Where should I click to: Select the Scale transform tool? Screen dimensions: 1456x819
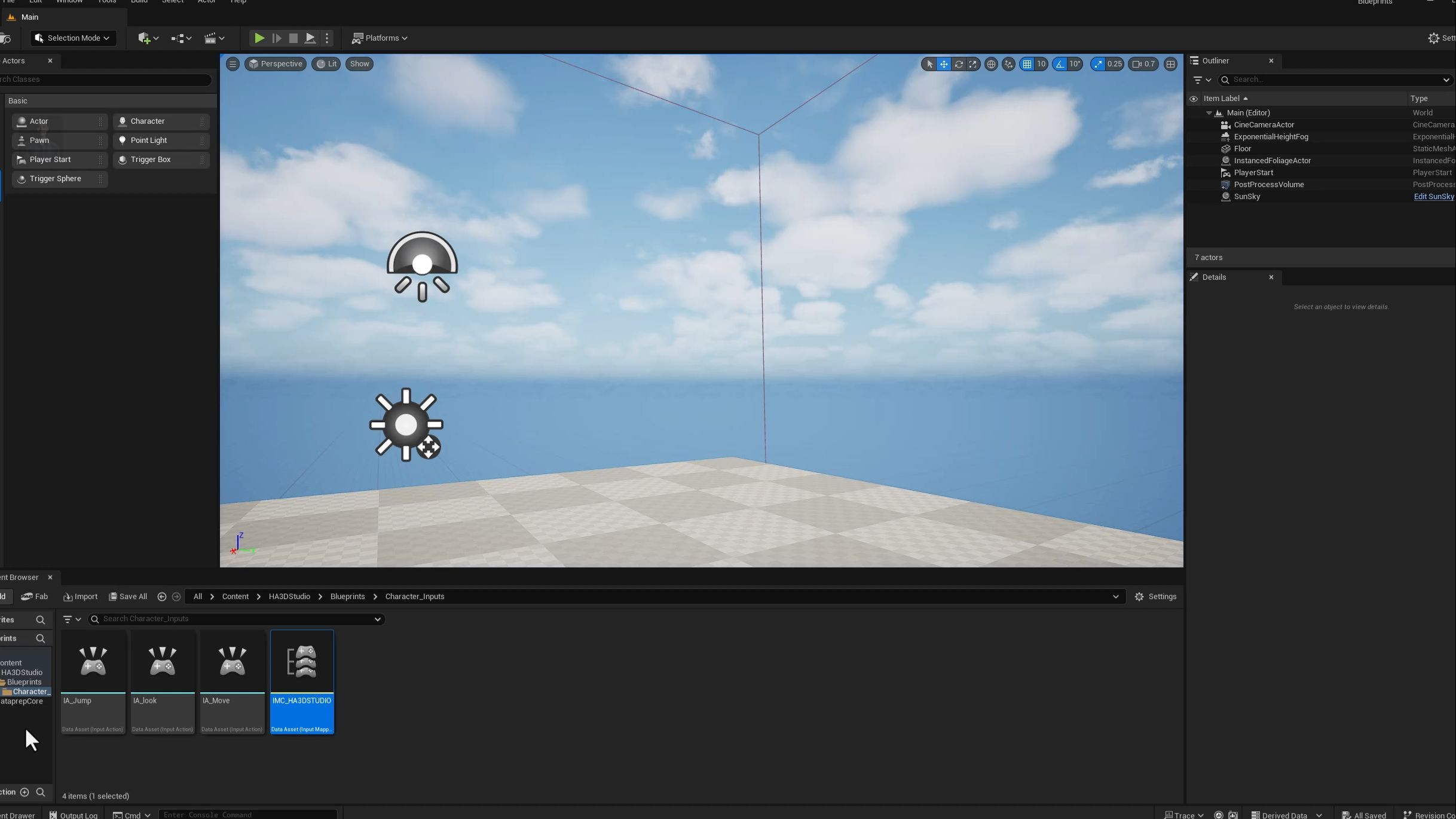(x=973, y=64)
